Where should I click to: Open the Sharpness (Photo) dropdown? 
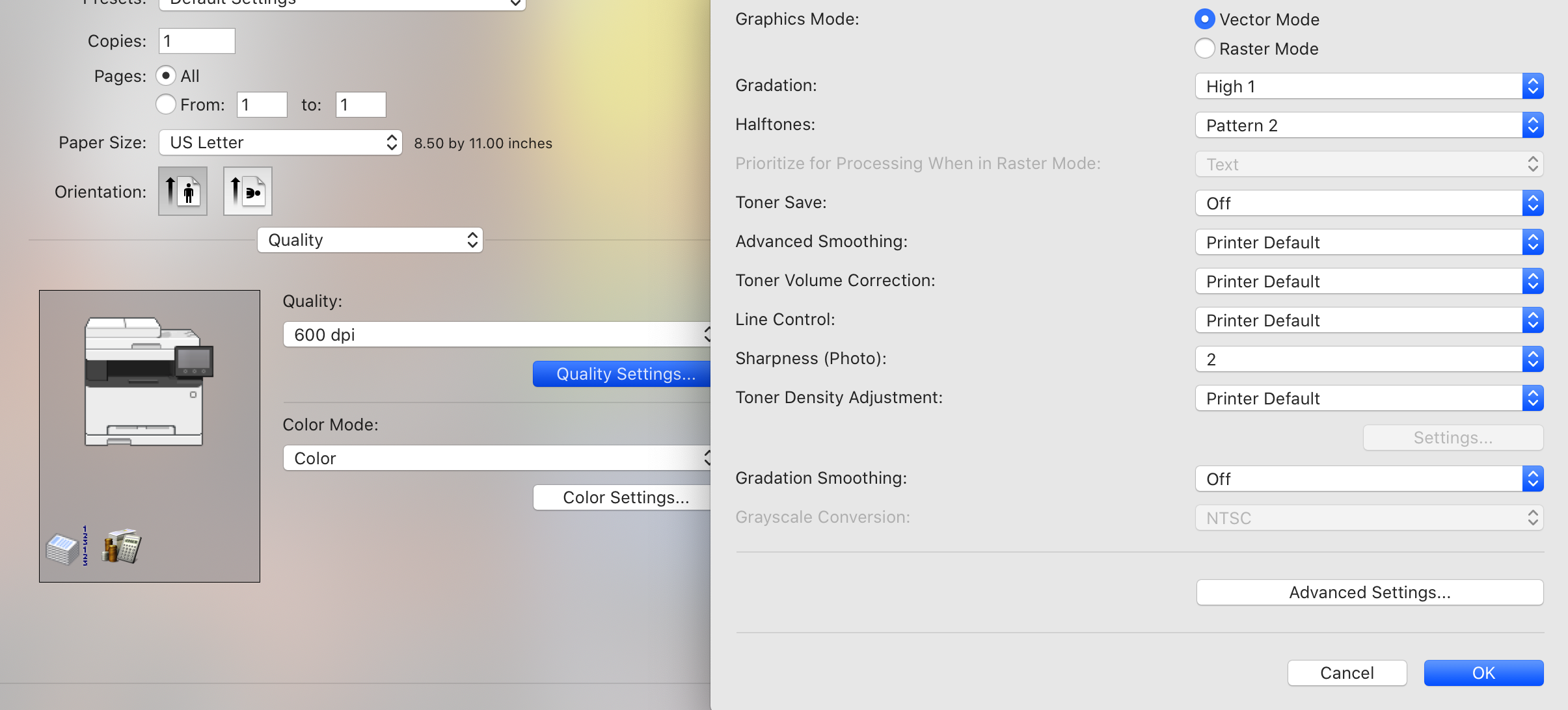coord(1369,360)
